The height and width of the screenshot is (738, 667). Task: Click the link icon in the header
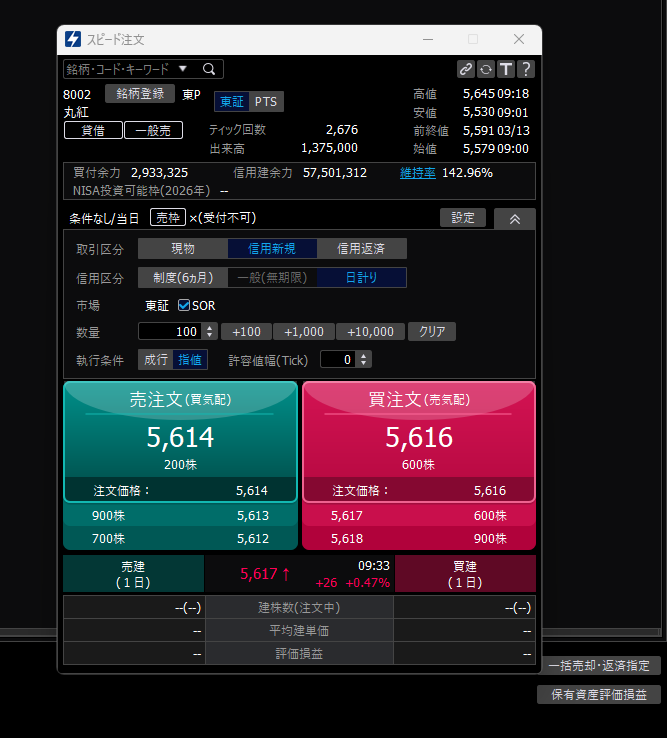[x=466, y=69]
